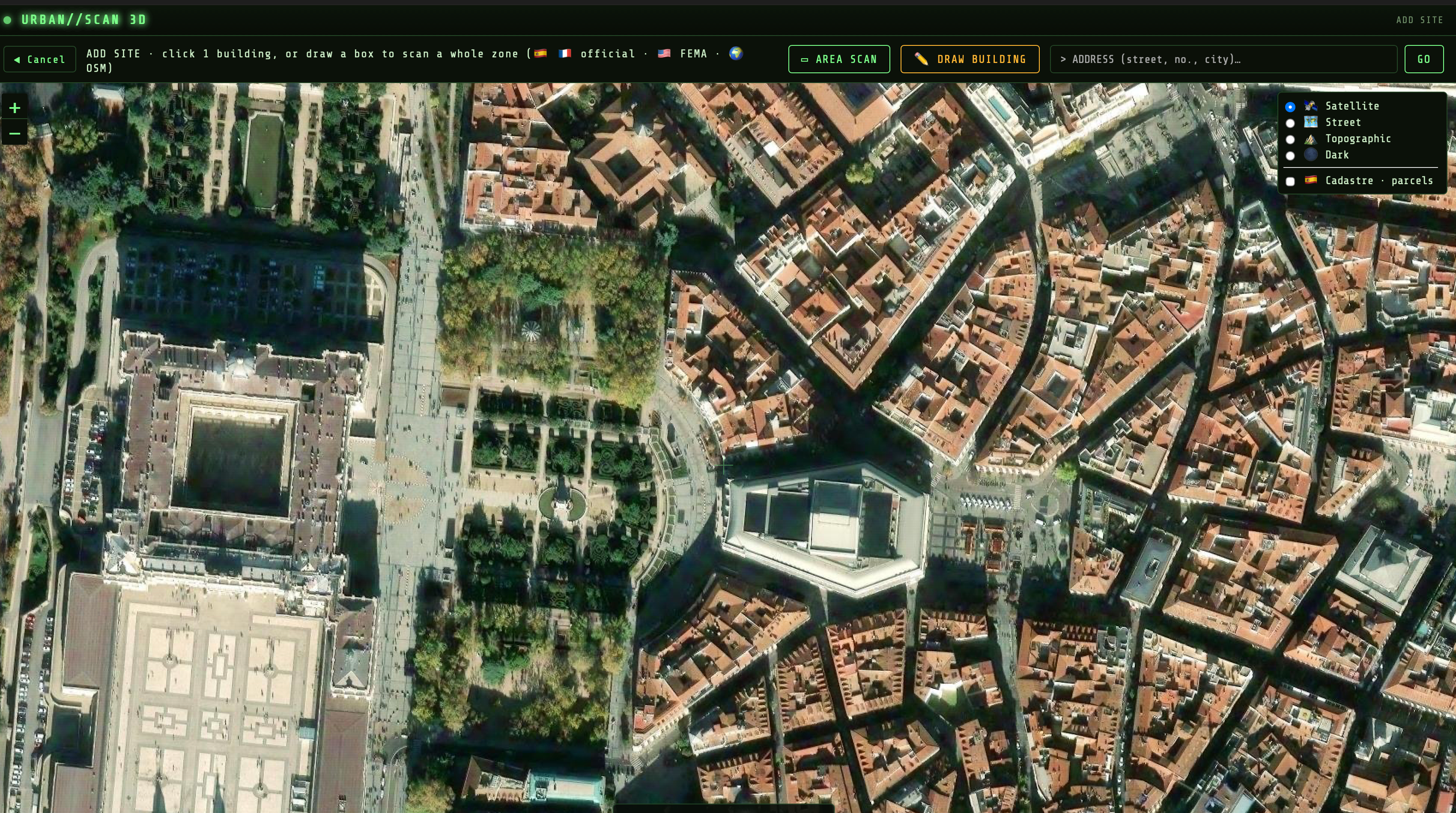Select the Topographic basemap radio

point(1290,140)
